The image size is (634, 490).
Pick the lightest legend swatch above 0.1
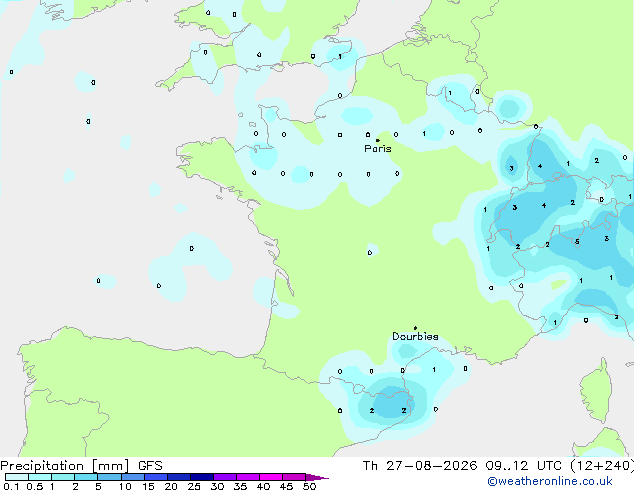(17, 477)
